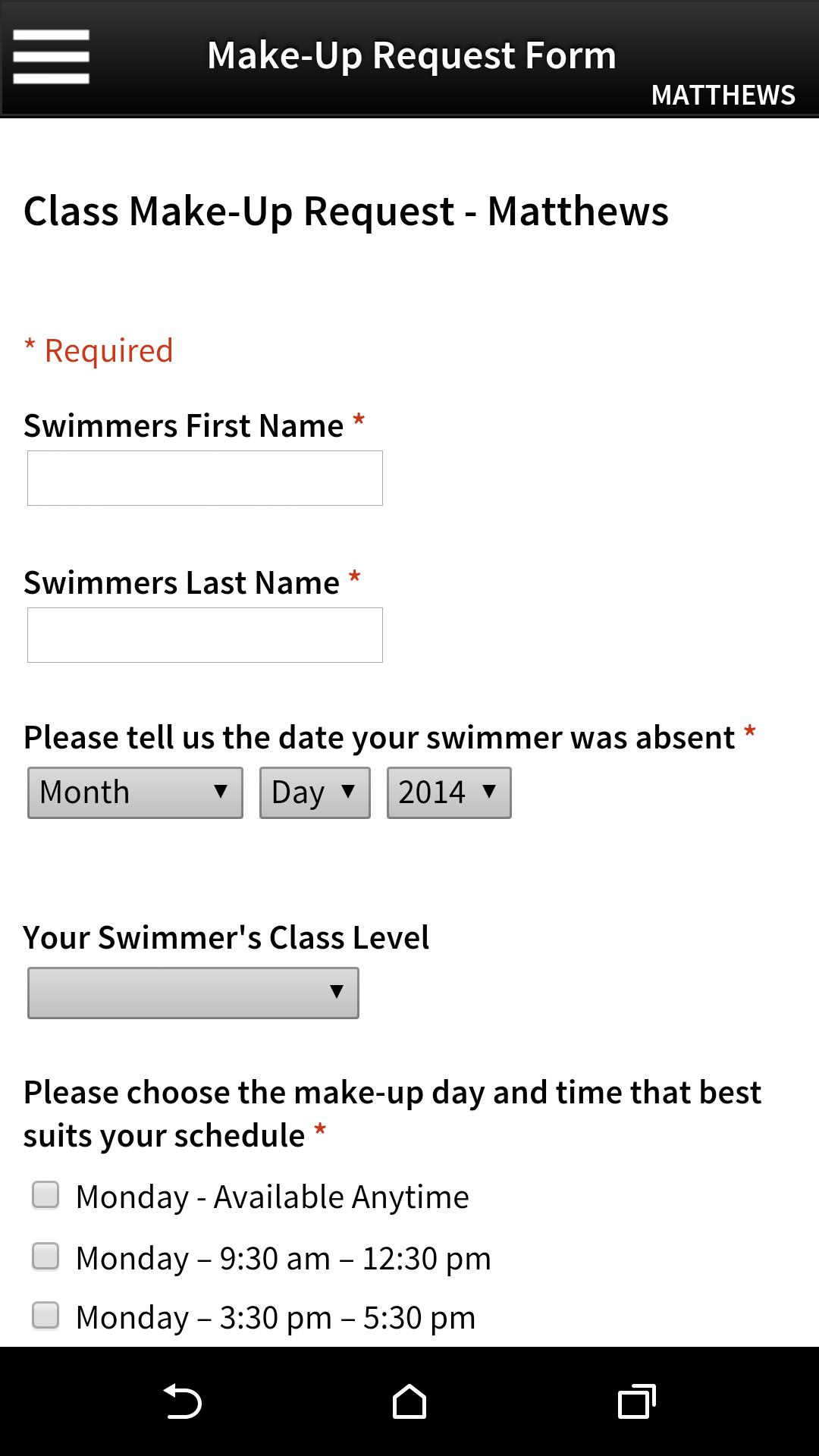Click the Make-Up Request Form title bar
Viewport: 819px width, 1456px height.
[x=412, y=54]
